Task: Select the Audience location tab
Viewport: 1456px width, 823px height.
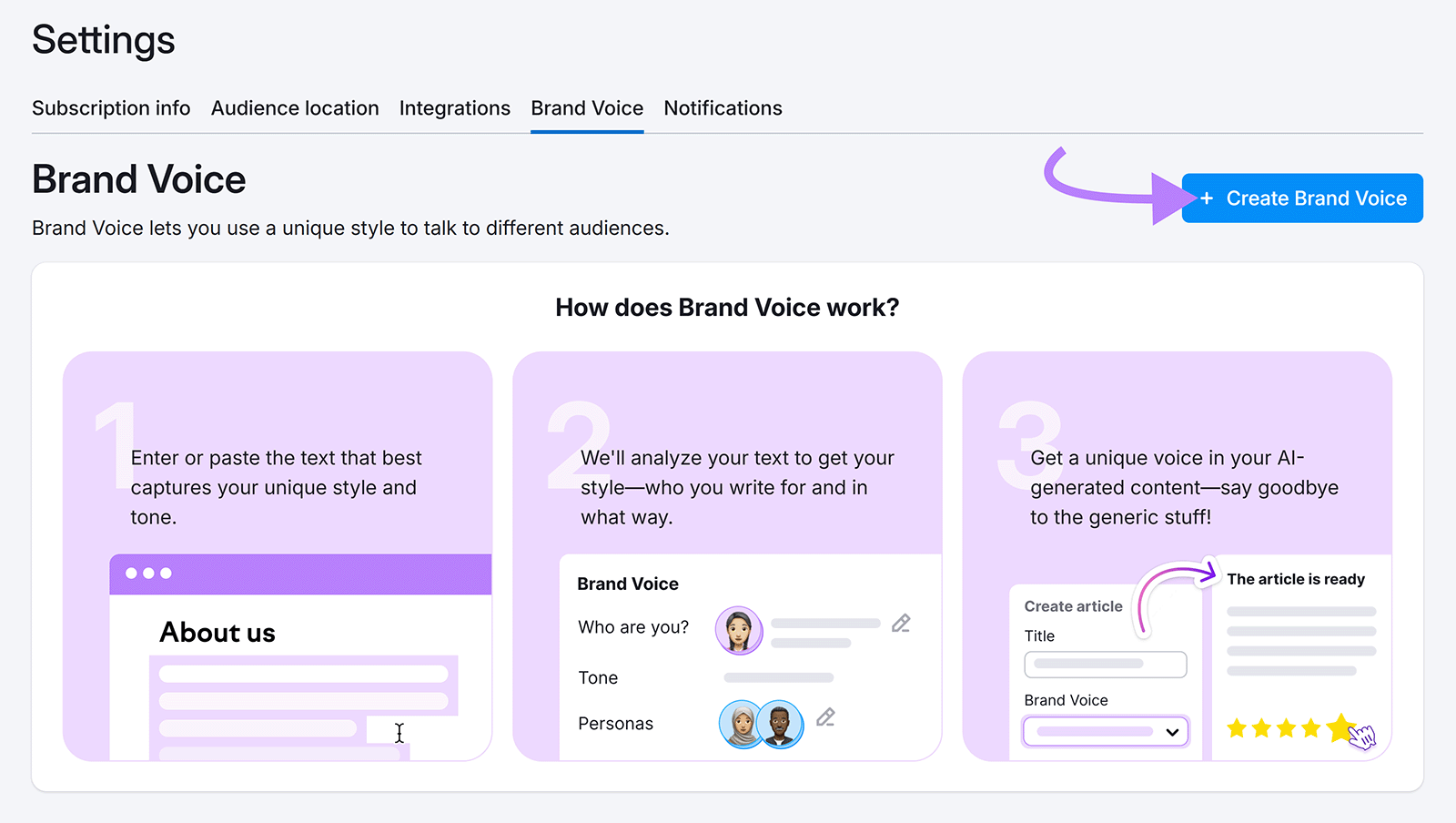Action: click(294, 107)
